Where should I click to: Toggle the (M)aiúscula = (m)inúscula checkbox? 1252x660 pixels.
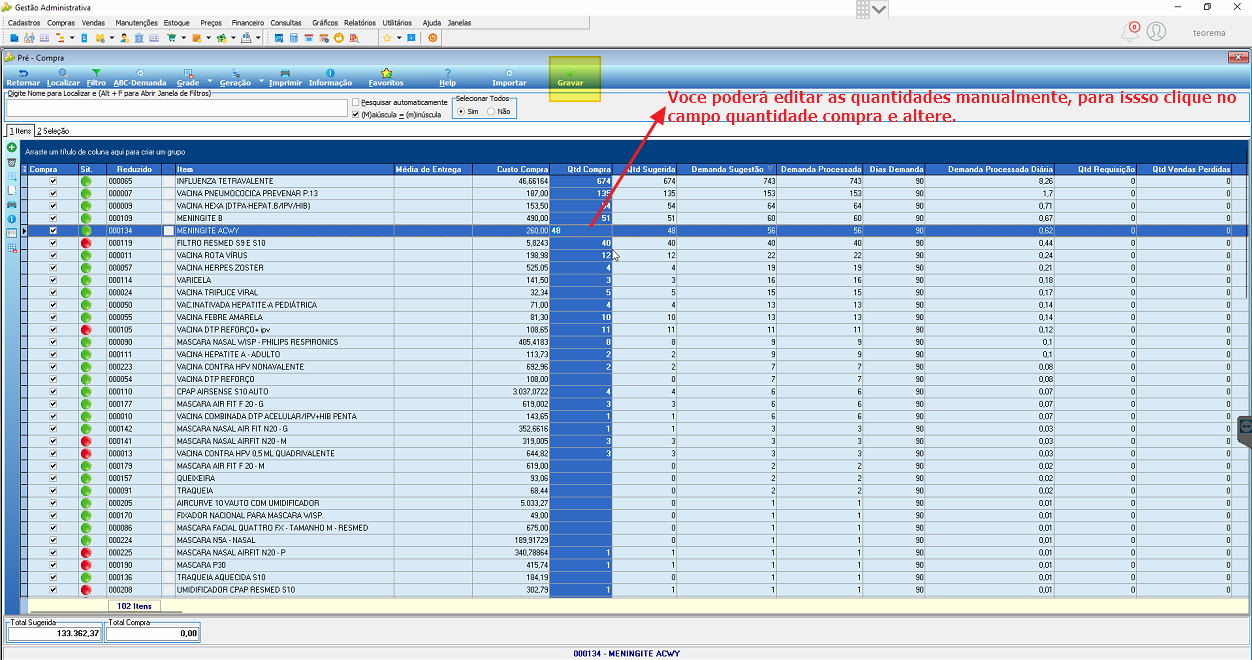tap(356, 114)
